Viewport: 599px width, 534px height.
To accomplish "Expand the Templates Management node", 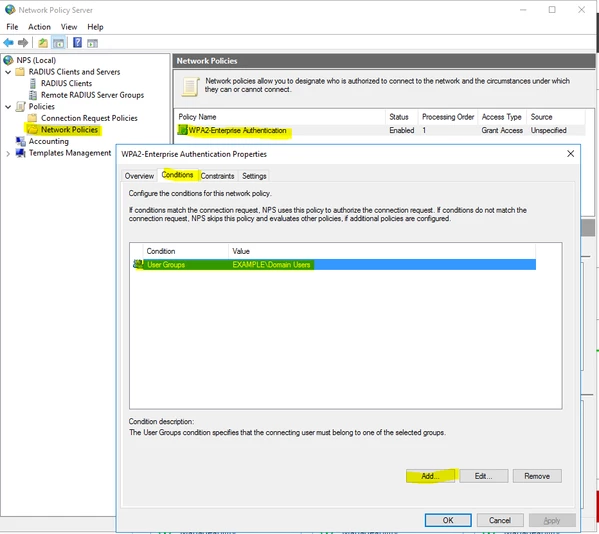I will pyautogui.click(x=8, y=154).
